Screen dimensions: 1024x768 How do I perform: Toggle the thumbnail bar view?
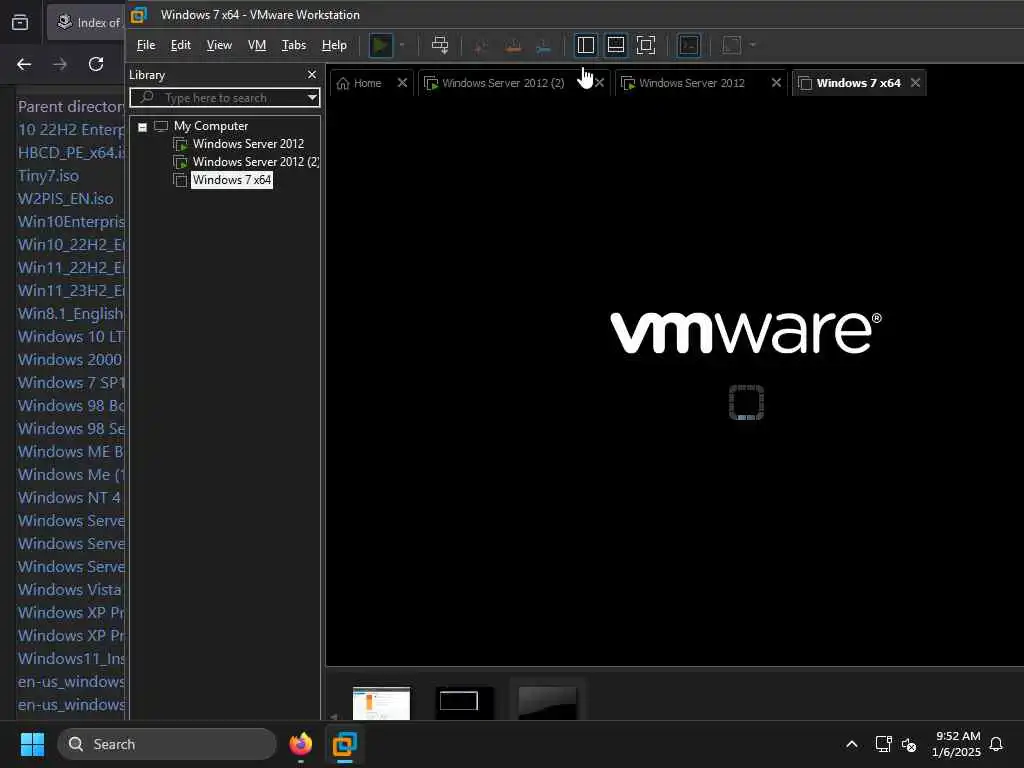pyautogui.click(x=616, y=45)
